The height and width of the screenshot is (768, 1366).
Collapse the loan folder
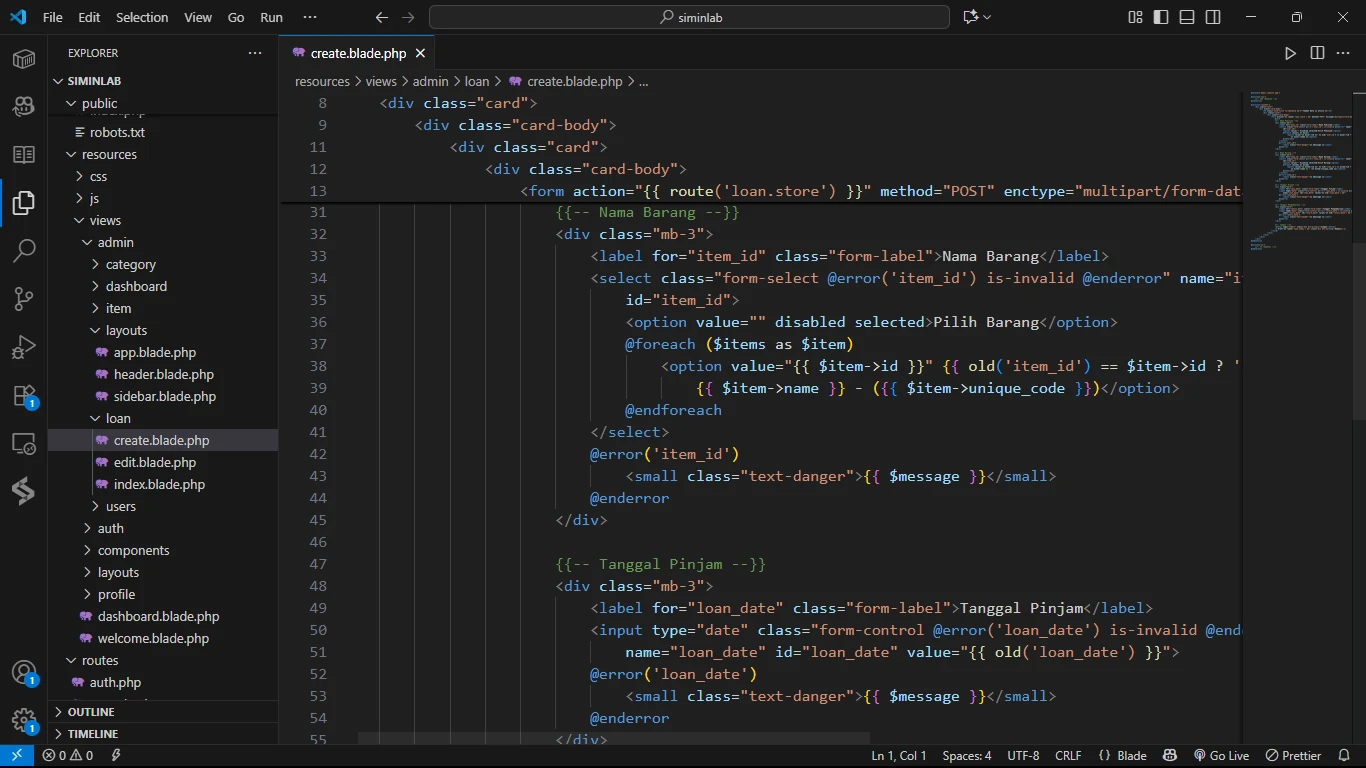[x=118, y=418]
